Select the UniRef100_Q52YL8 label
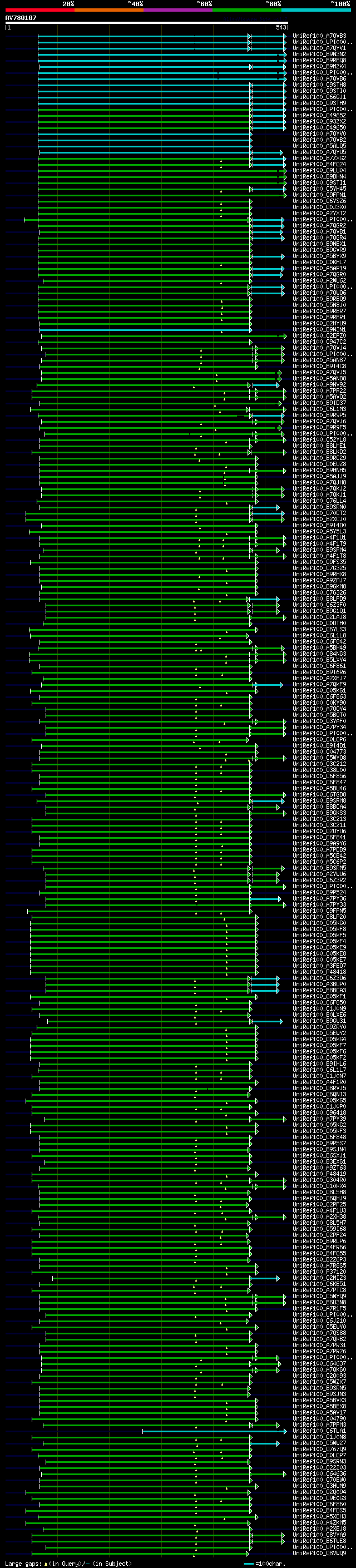356x1568 pixels. coord(319,440)
